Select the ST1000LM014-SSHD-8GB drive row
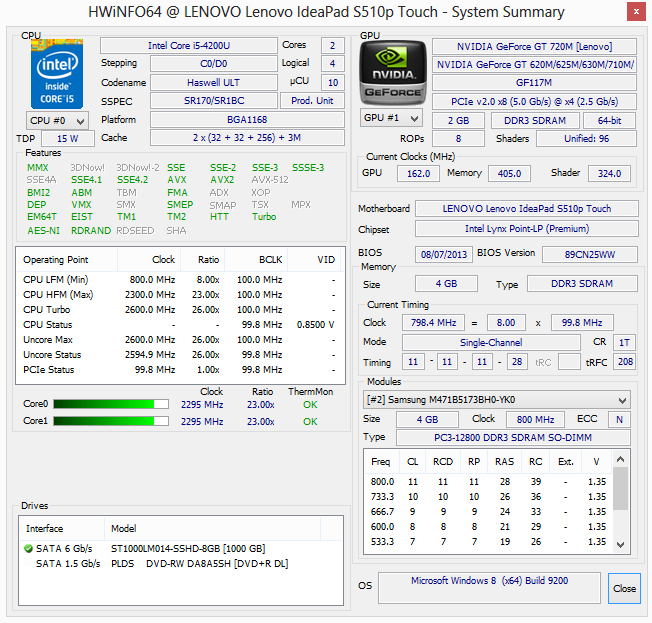The image size is (652, 623). [x=180, y=549]
